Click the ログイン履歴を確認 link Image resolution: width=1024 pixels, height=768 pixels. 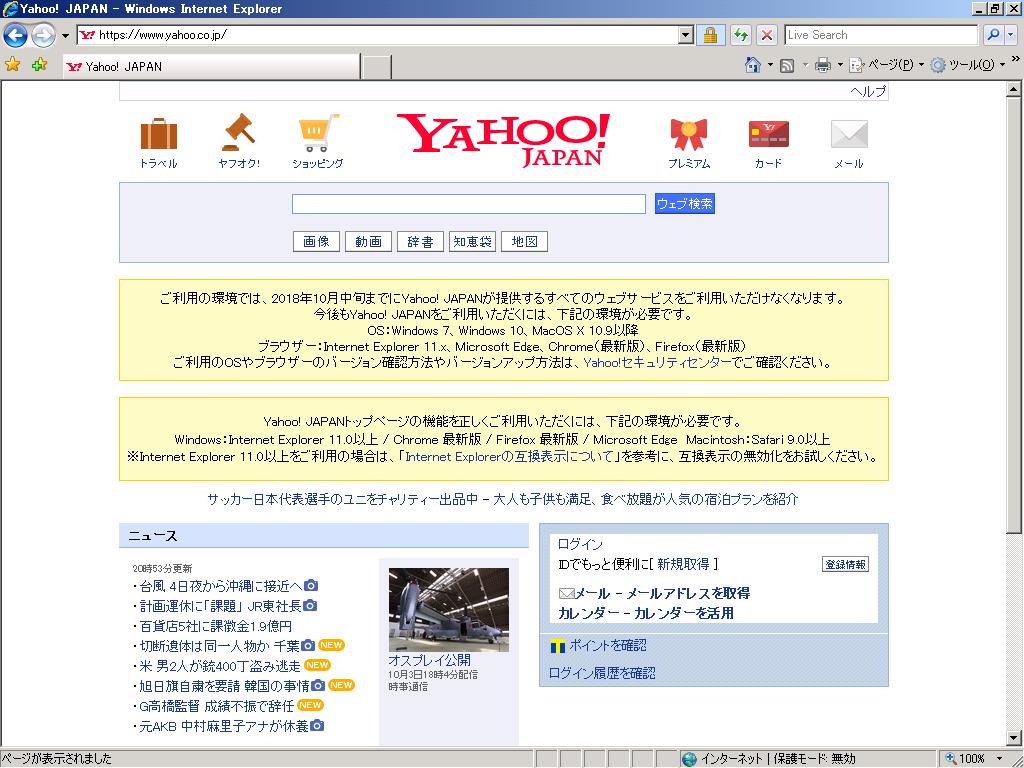tap(601, 673)
